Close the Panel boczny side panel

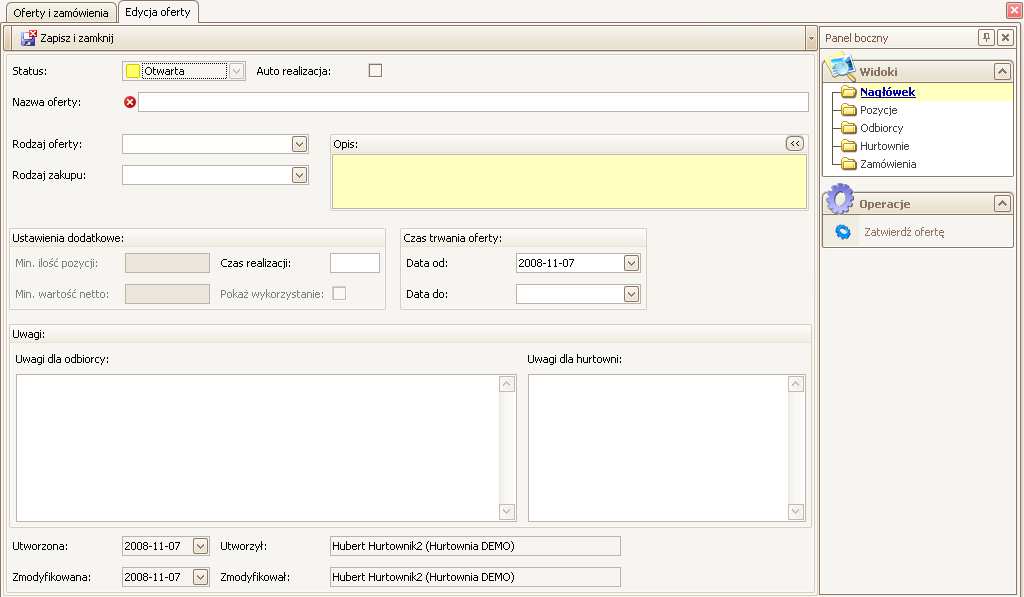(x=1006, y=37)
